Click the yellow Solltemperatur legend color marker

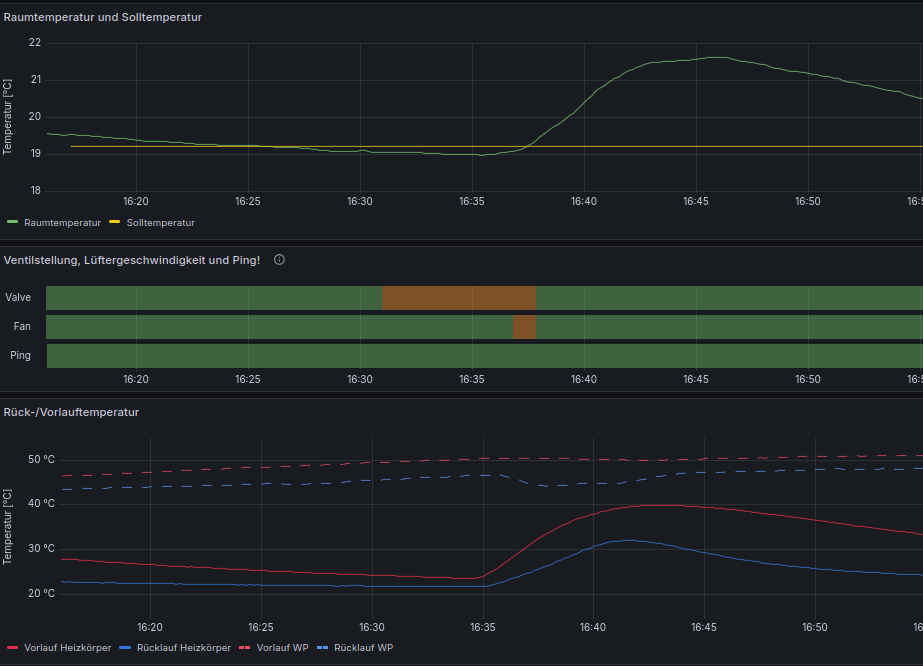114,223
